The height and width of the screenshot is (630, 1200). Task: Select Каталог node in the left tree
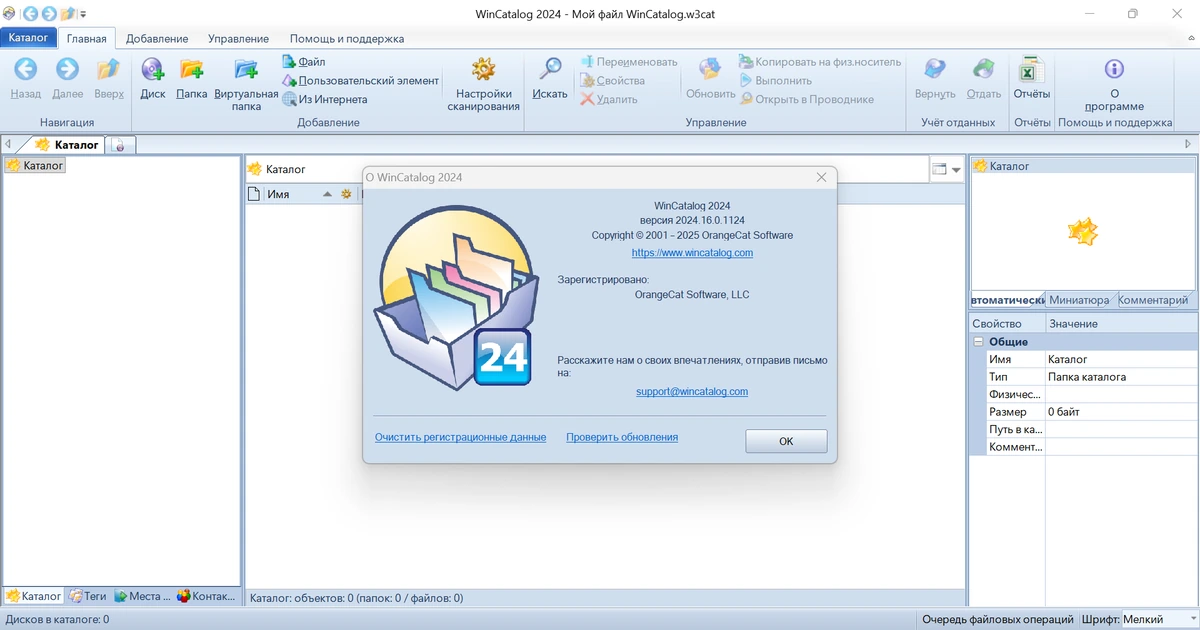[x=35, y=165]
